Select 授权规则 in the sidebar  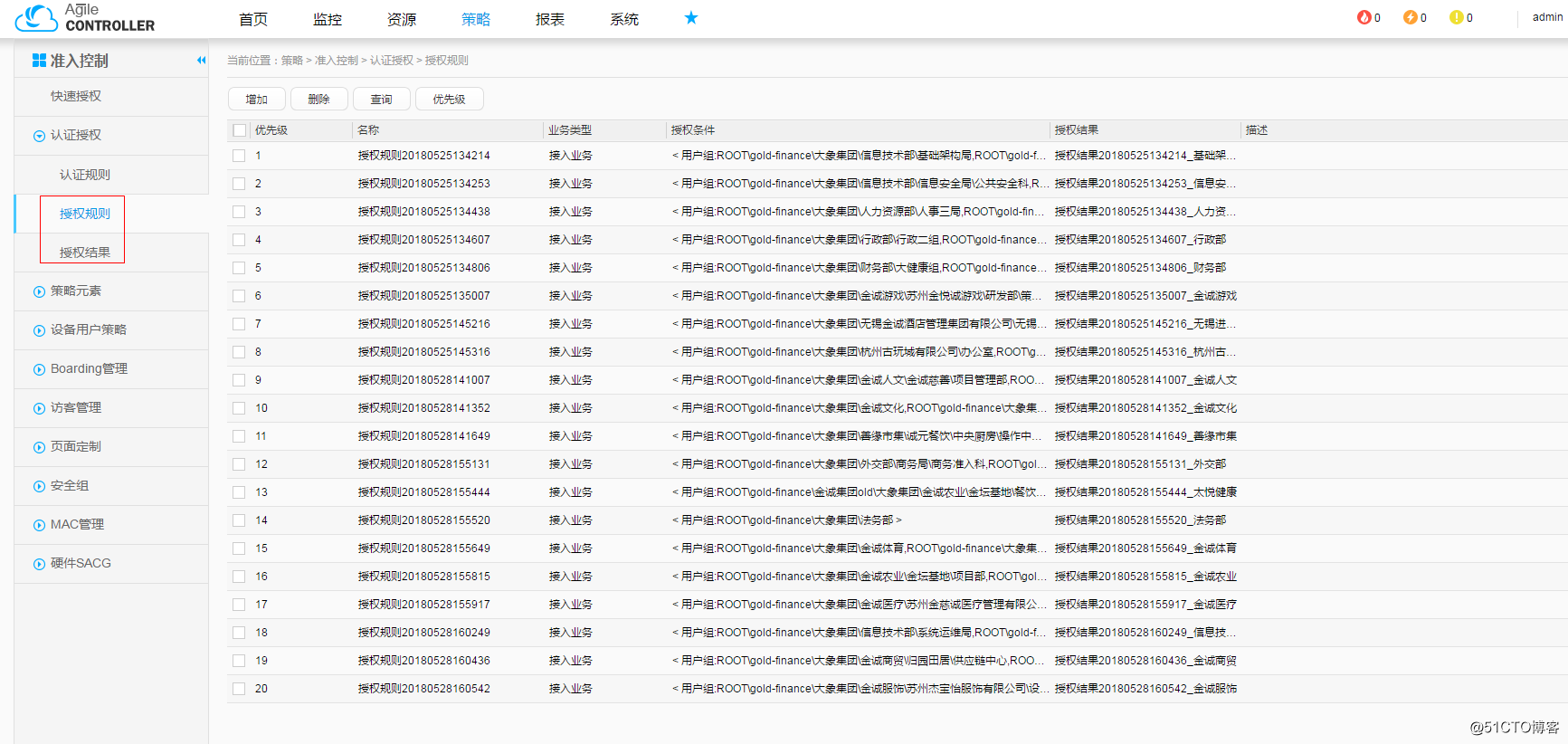(x=85, y=214)
